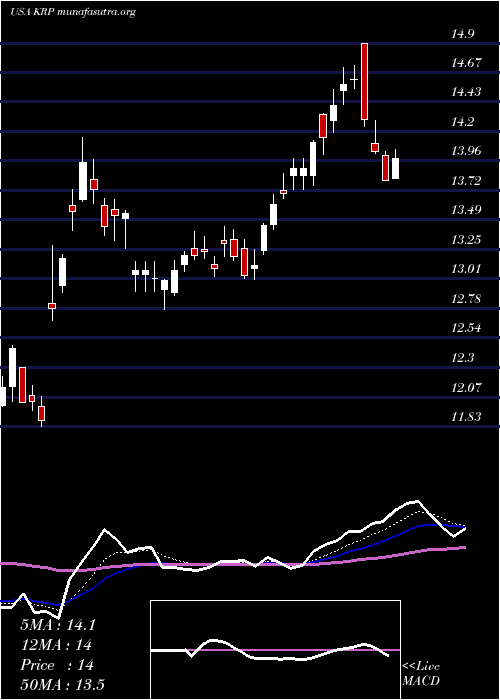Viewport: 500px width, 700px height.
Task: Click the tall red candle at the 14.9 peak
Action: point(364,82)
